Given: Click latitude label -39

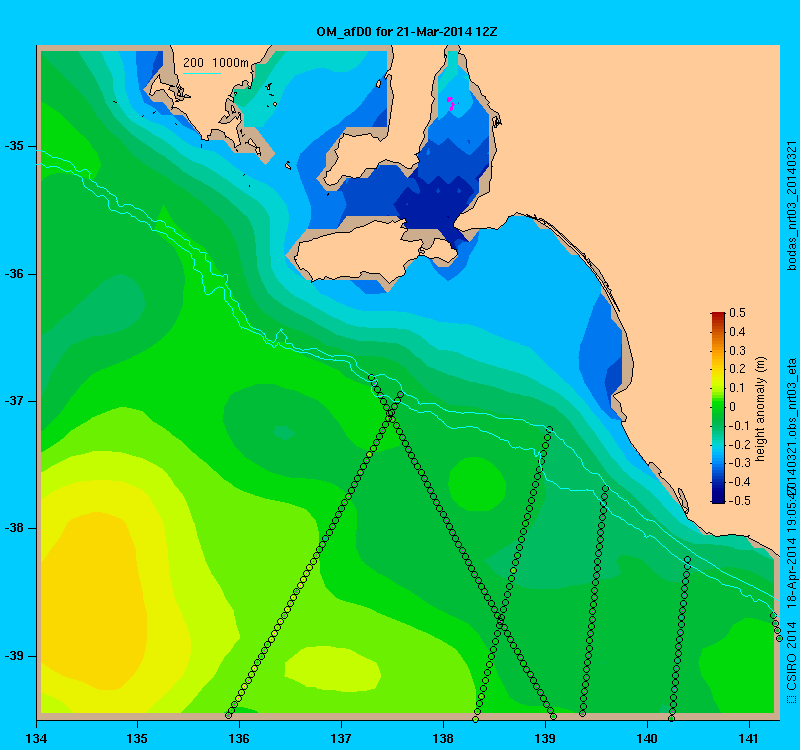Looking at the screenshot, I should click(14, 656).
